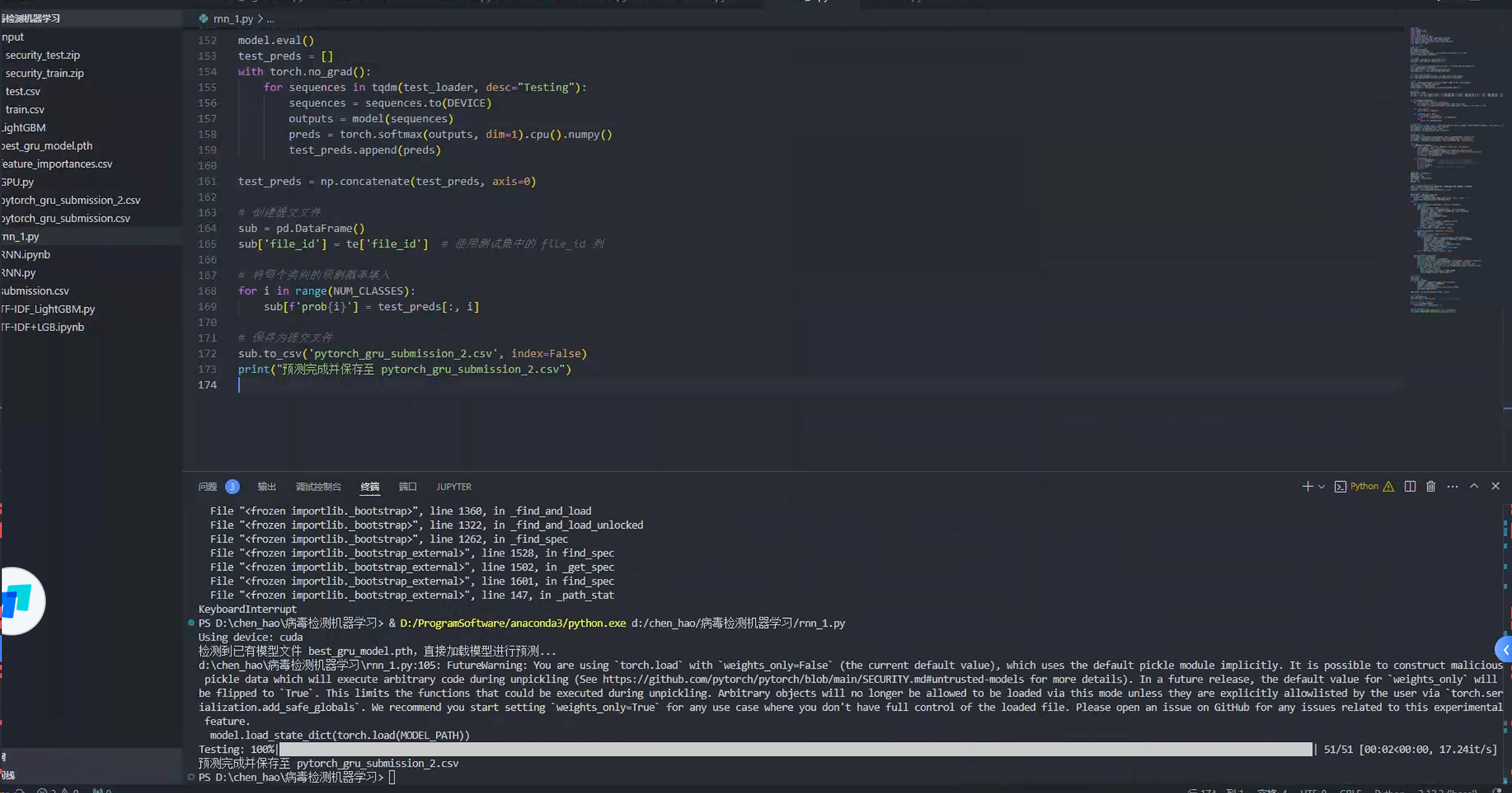Click the blue side-arrow button at right edge
Viewport: 1512px width, 793px height.
tap(1504, 650)
